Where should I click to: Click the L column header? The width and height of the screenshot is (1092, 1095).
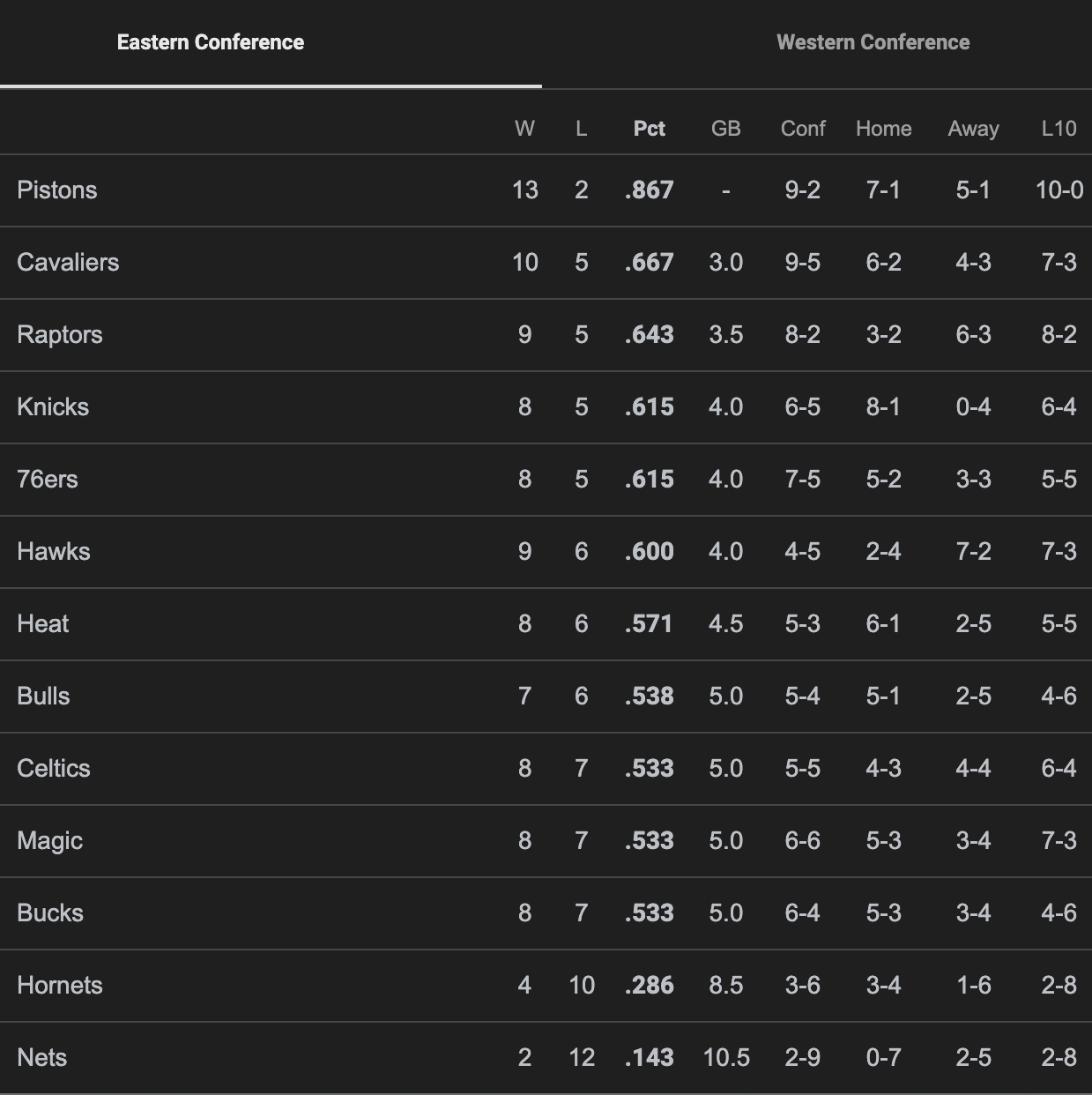tap(581, 129)
